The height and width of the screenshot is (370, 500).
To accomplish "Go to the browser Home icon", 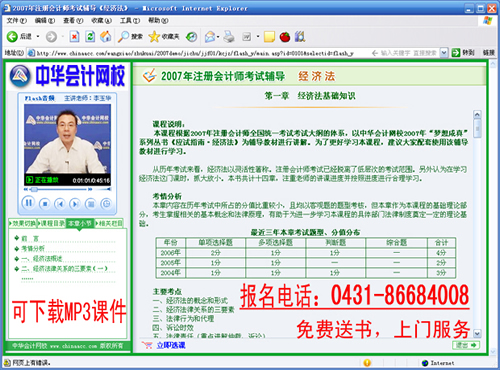I will tap(106, 37).
